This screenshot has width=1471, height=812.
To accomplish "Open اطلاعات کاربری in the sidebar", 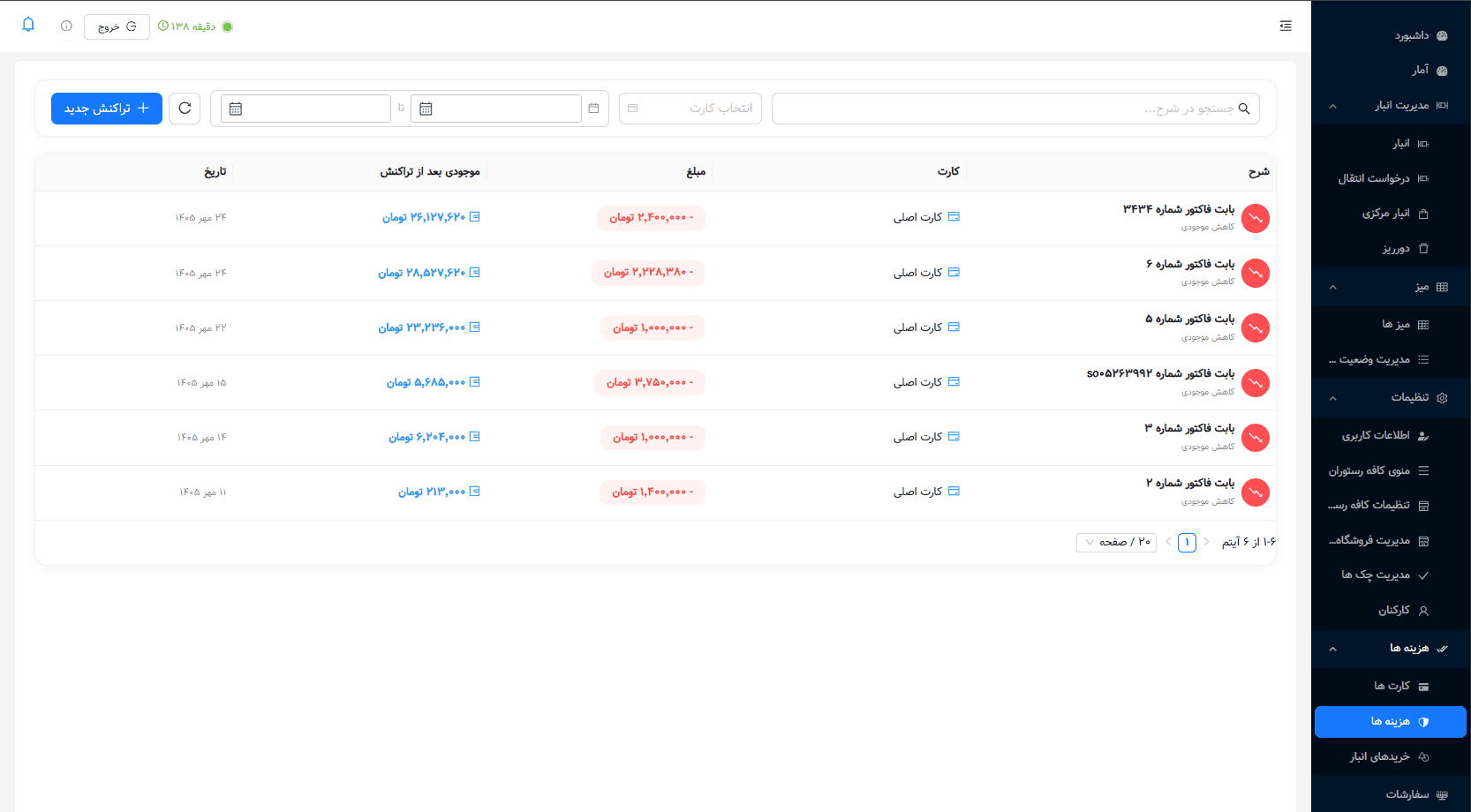I will coord(1391,435).
